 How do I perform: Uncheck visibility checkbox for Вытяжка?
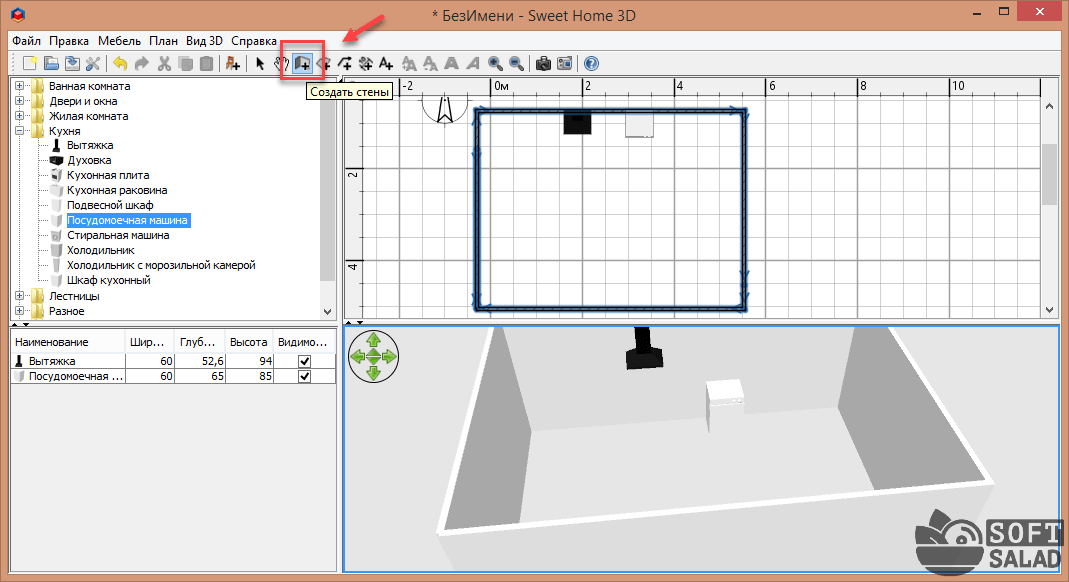[x=304, y=361]
